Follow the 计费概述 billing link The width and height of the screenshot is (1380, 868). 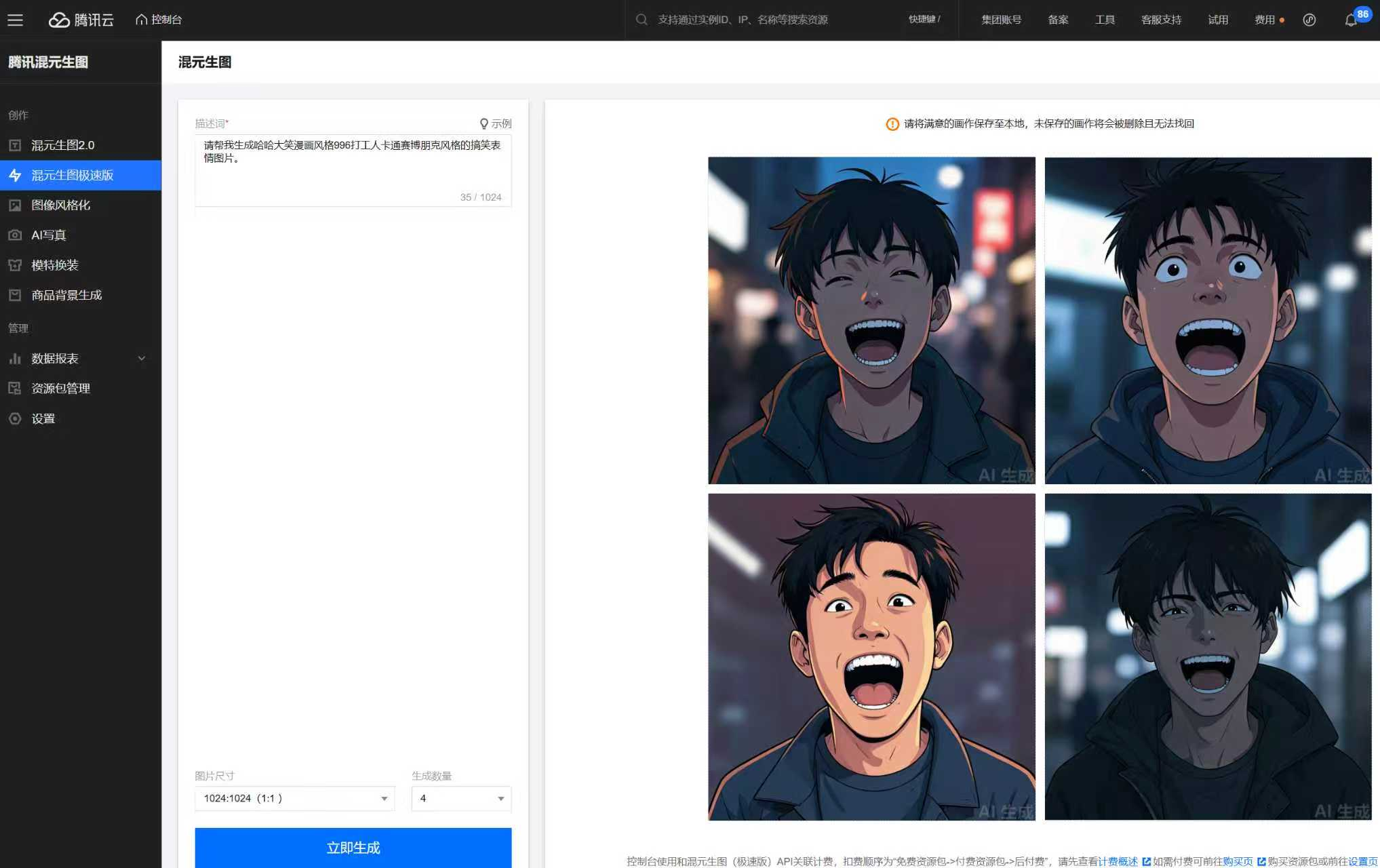[1118, 861]
